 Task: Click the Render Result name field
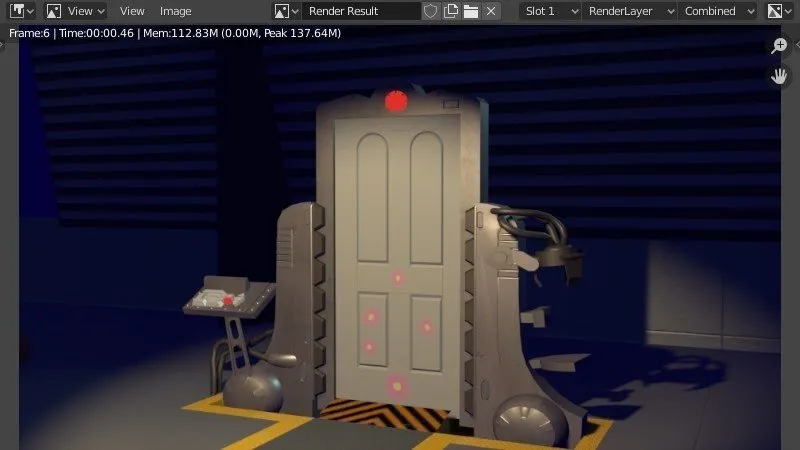click(362, 11)
